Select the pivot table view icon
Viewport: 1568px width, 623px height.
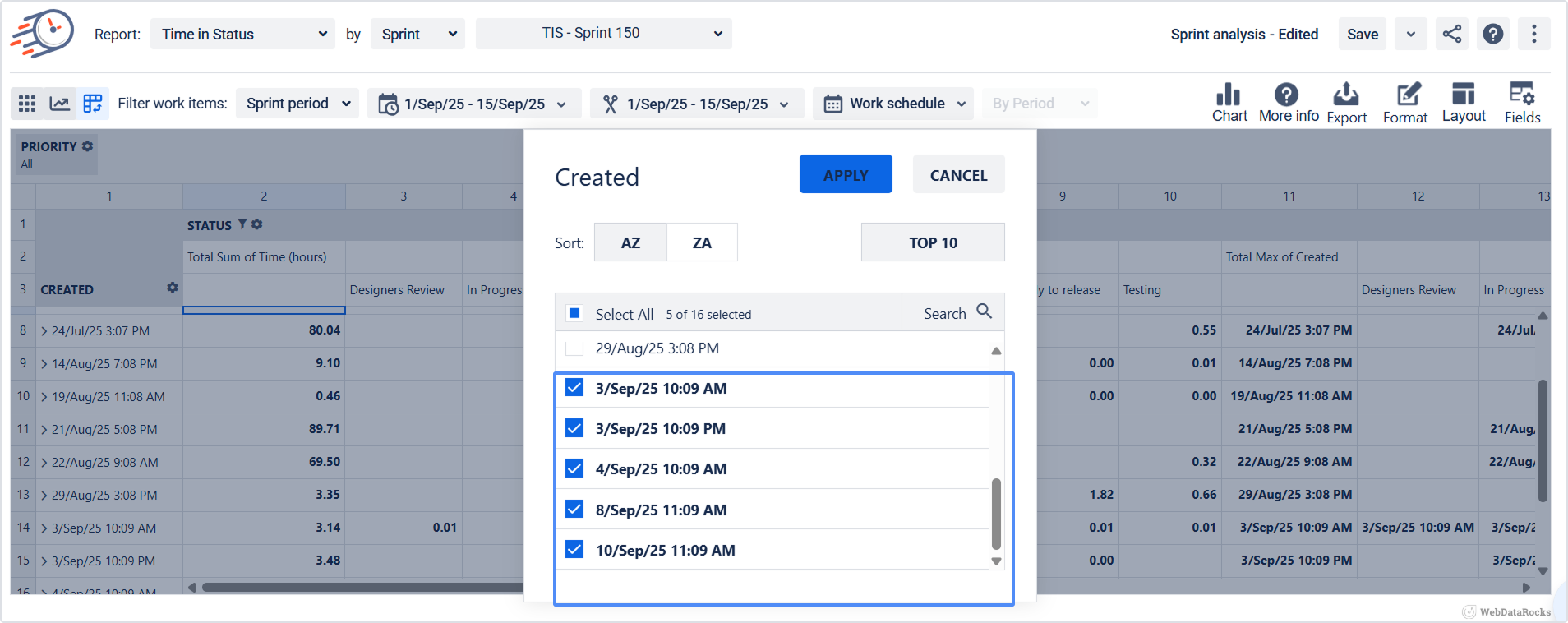click(93, 104)
